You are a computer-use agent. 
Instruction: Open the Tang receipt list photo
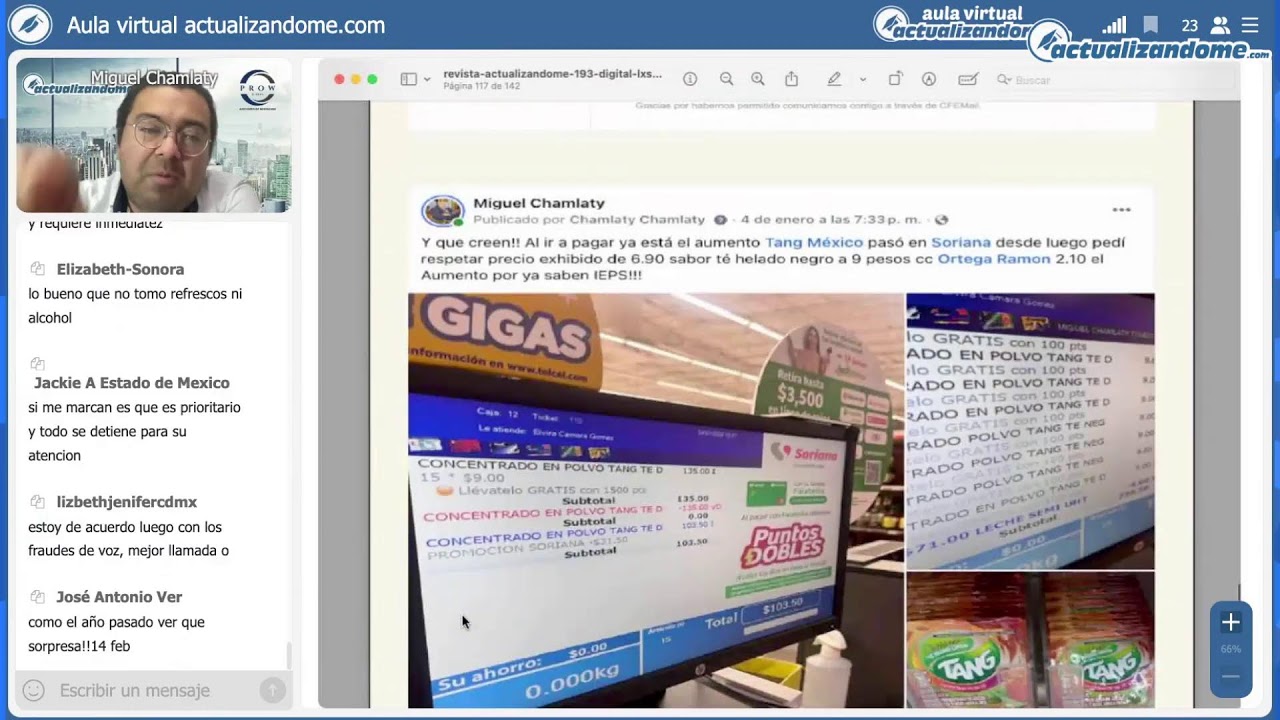click(1030, 431)
